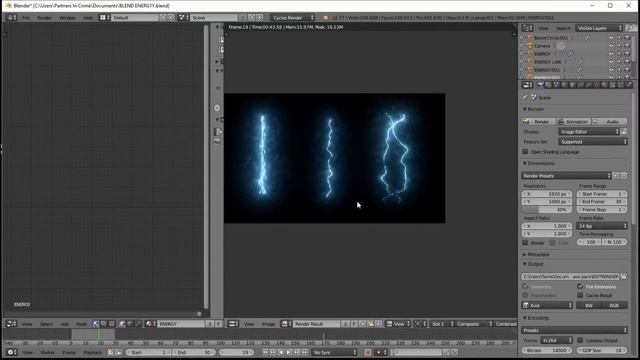The height and width of the screenshot is (360, 640).
Task: Open the Help menu
Action: tap(88, 18)
